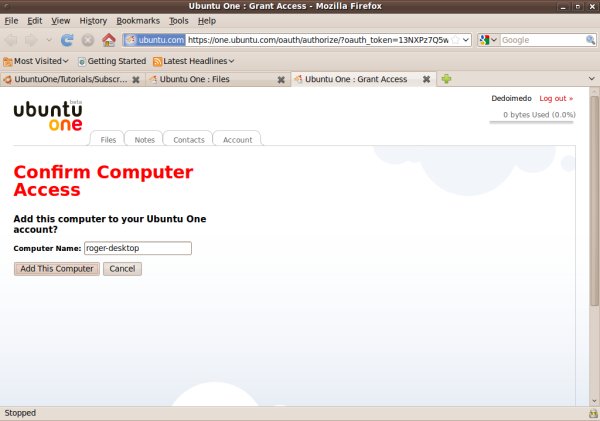The image size is (600, 421).
Task: Open the Account page tab
Action: [238, 140]
